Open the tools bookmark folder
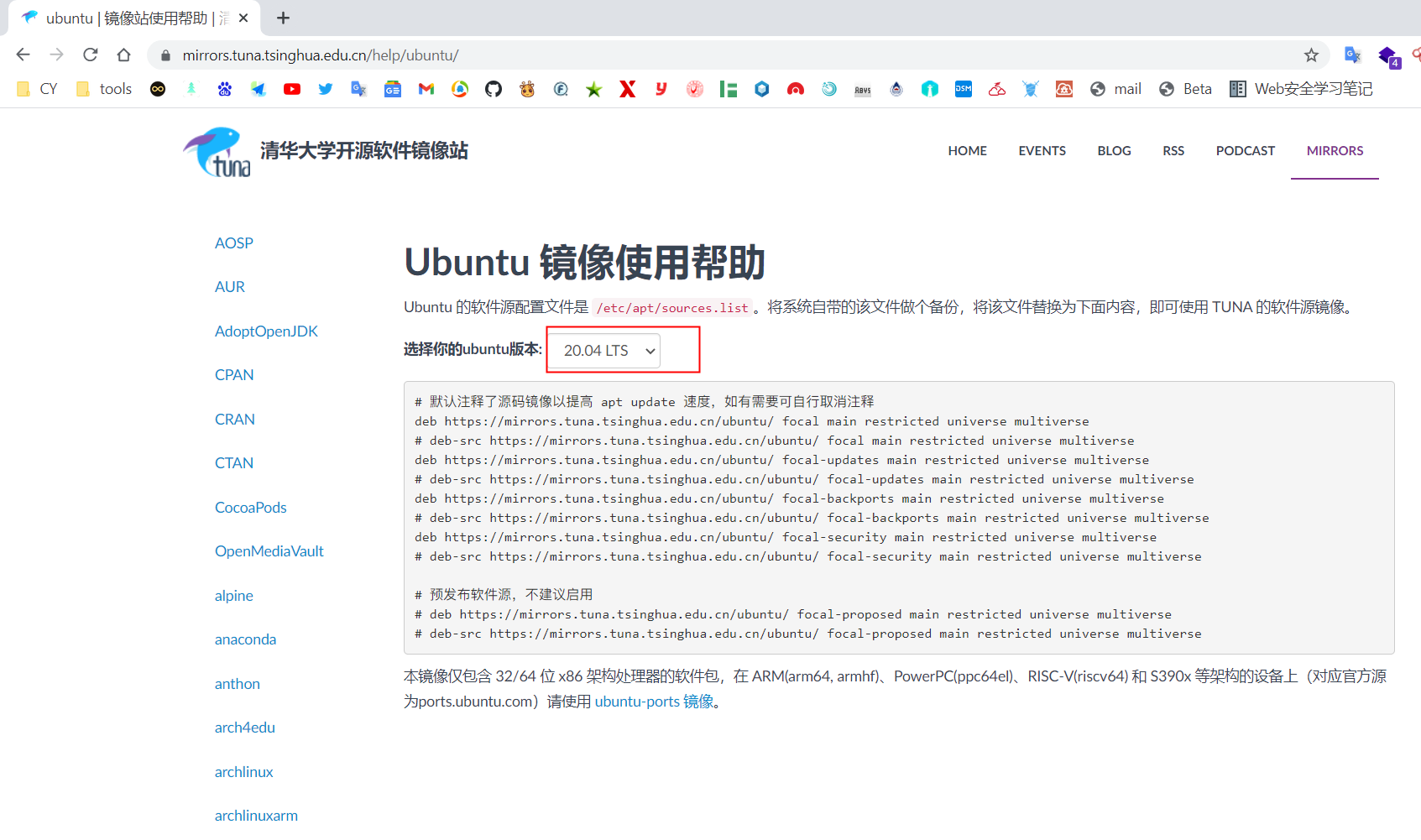The width and height of the screenshot is (1421, 840). pyautogui.click(x=105, y=89)
